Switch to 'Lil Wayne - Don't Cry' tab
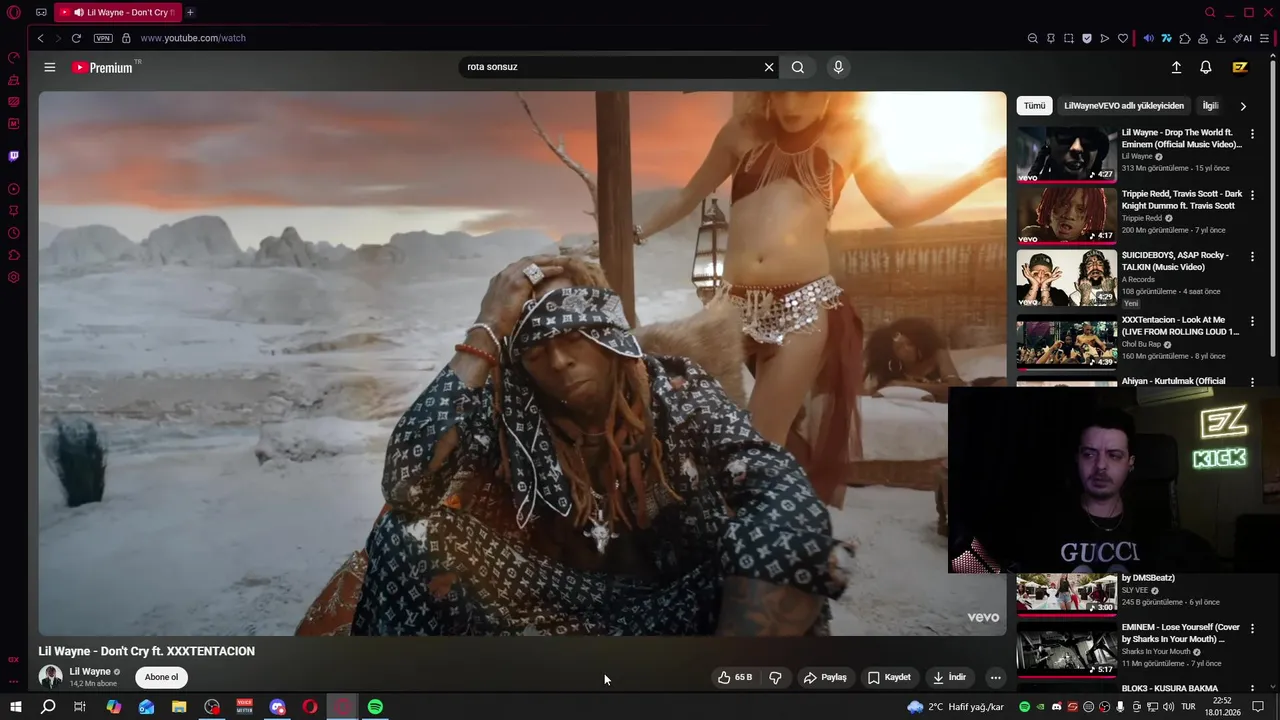This screenshot has width=1280, height=720. click(x=117, y=12)
